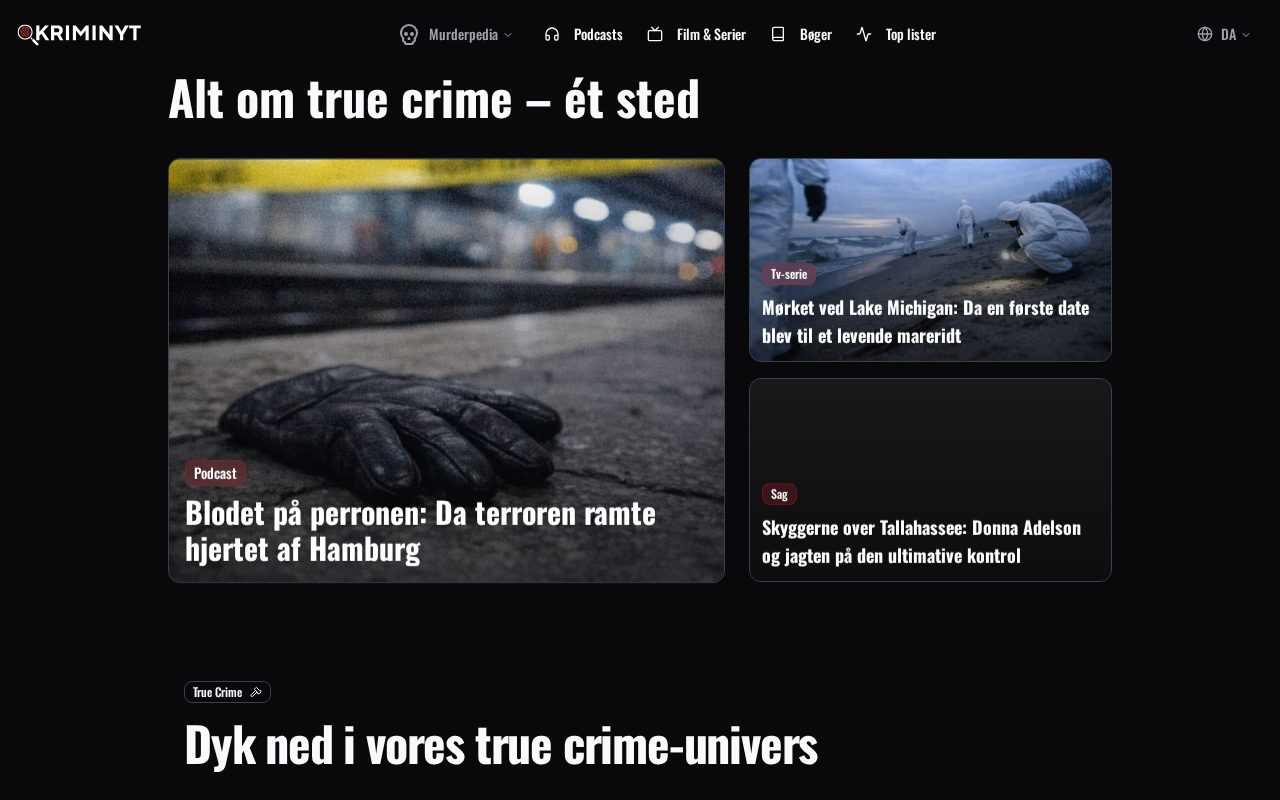Click the Podcasts headphones icon
Image resolution: width=1280 pixels, height=800 pixels.
552,34
